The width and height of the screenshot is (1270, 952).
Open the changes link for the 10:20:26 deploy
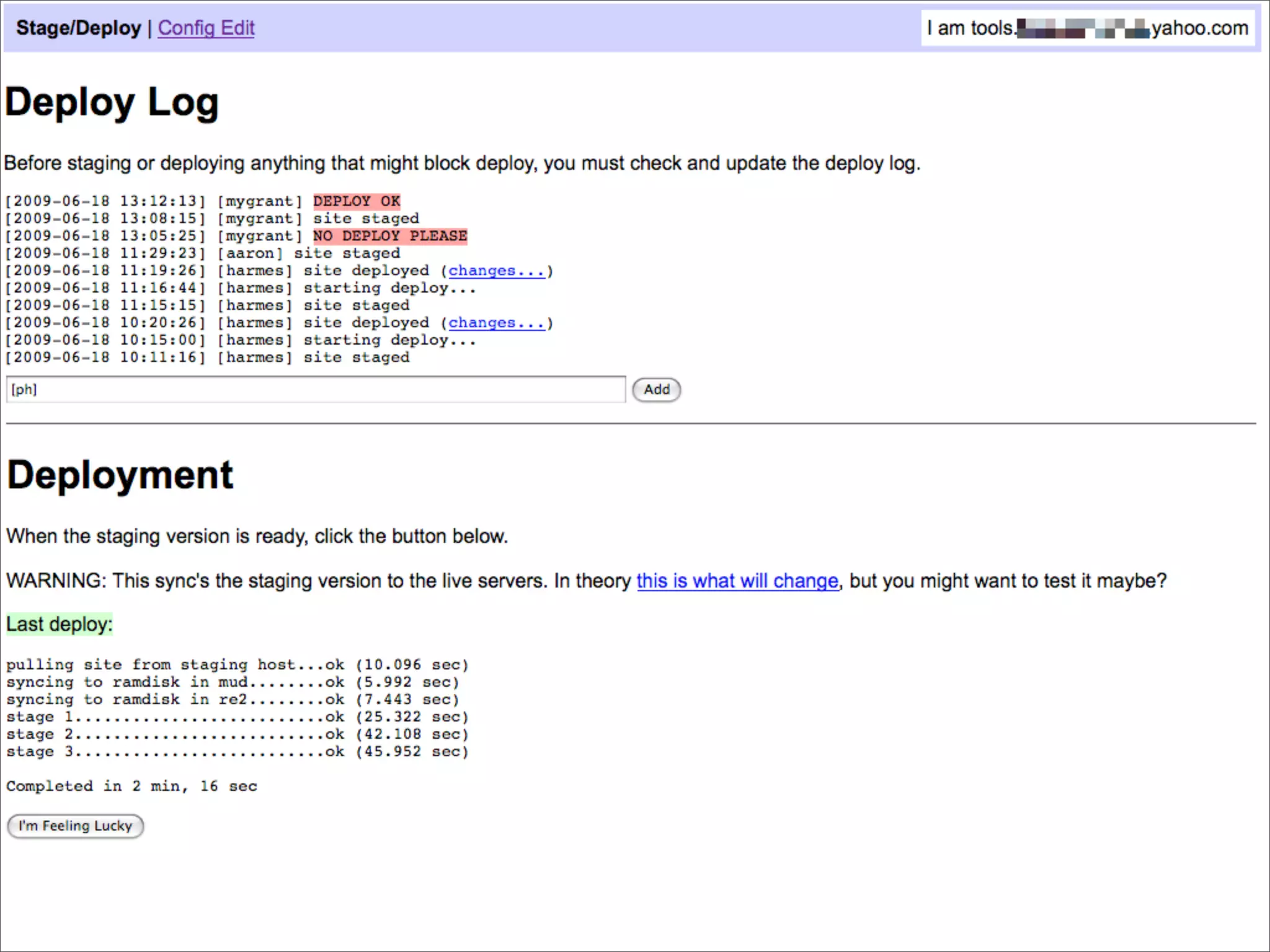pos(496,323)
